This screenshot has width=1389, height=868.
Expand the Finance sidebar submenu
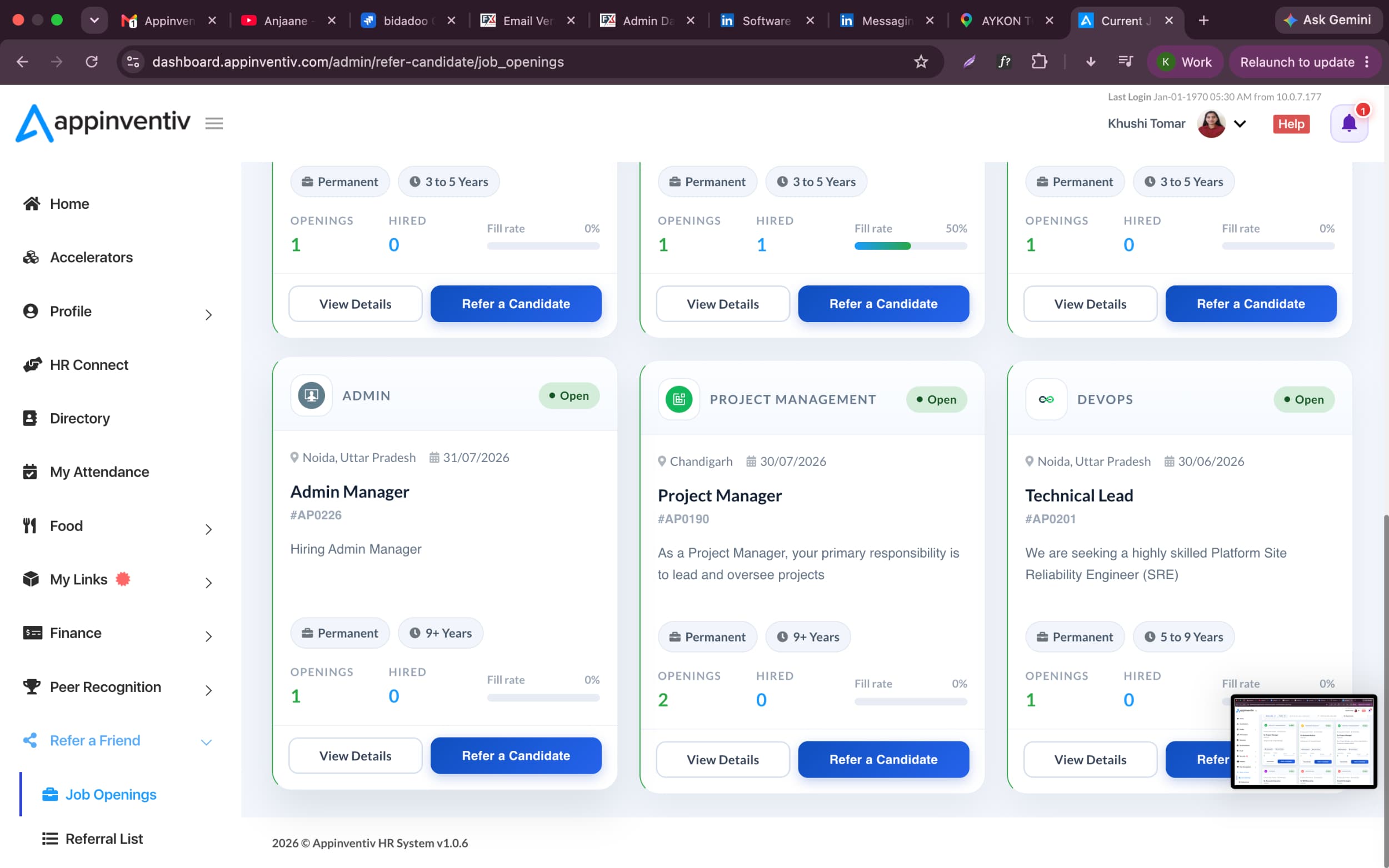pos(208,636)
